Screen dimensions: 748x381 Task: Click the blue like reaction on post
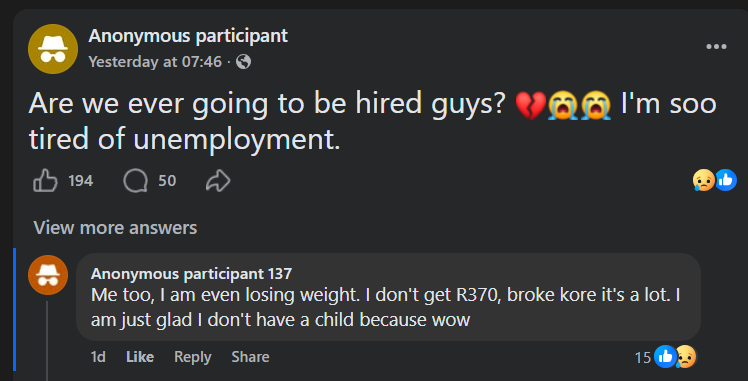726,180
